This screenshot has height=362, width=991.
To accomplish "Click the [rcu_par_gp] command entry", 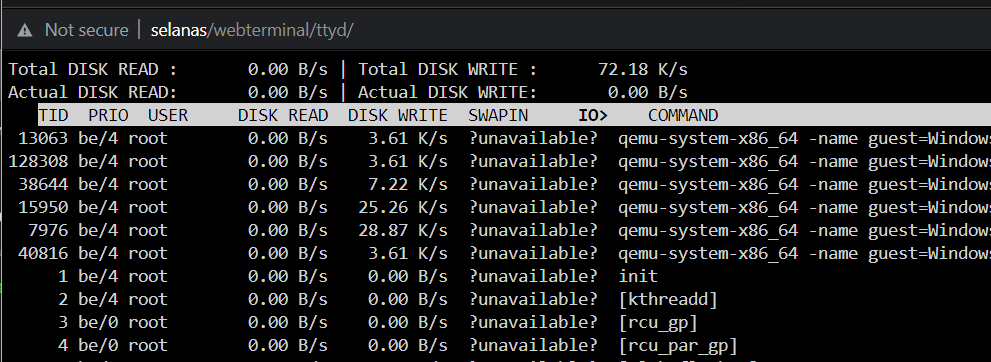I will (678, 345).
